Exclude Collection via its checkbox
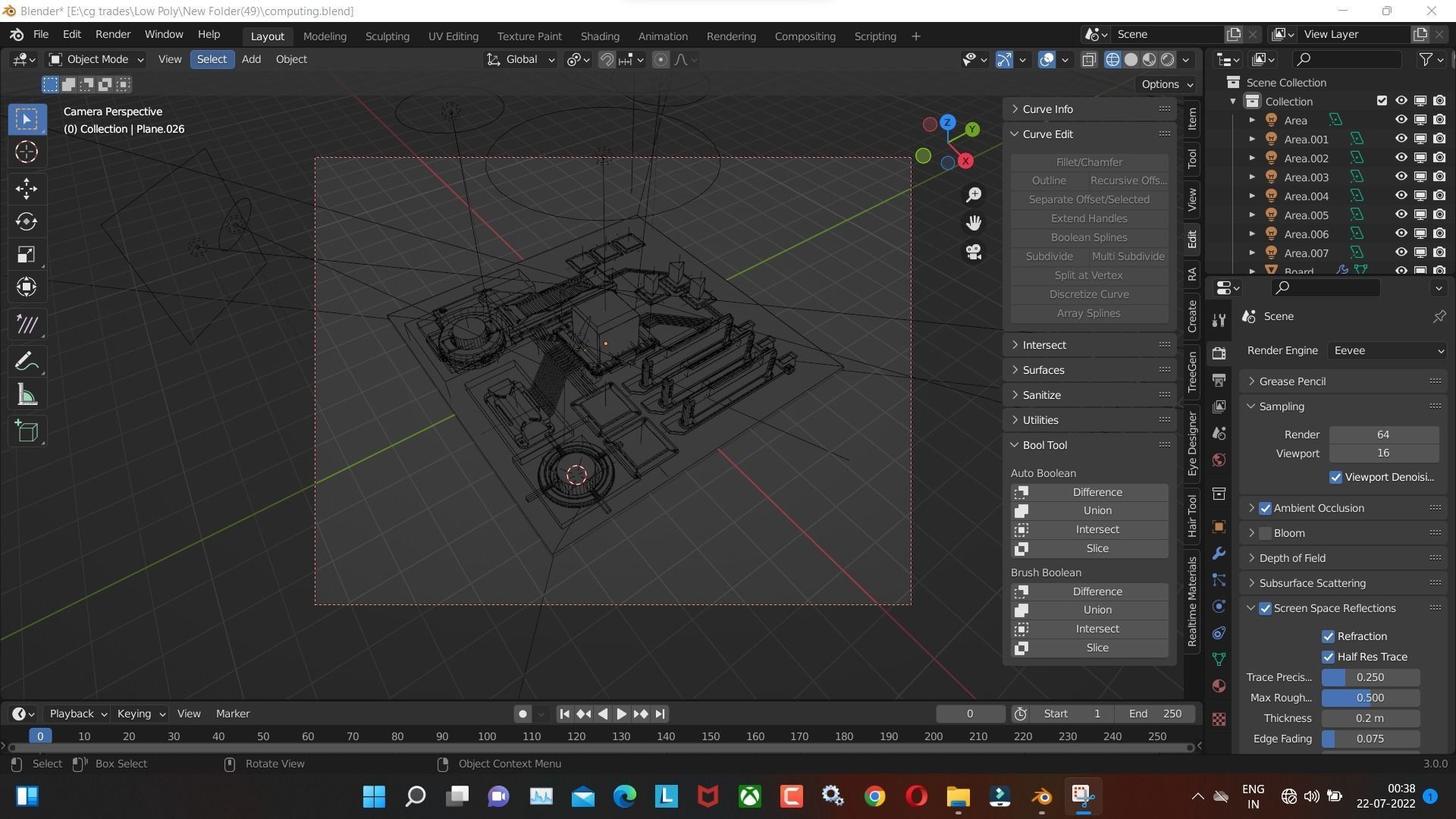Viewport: 1456px width, 819px height. 1382,101
